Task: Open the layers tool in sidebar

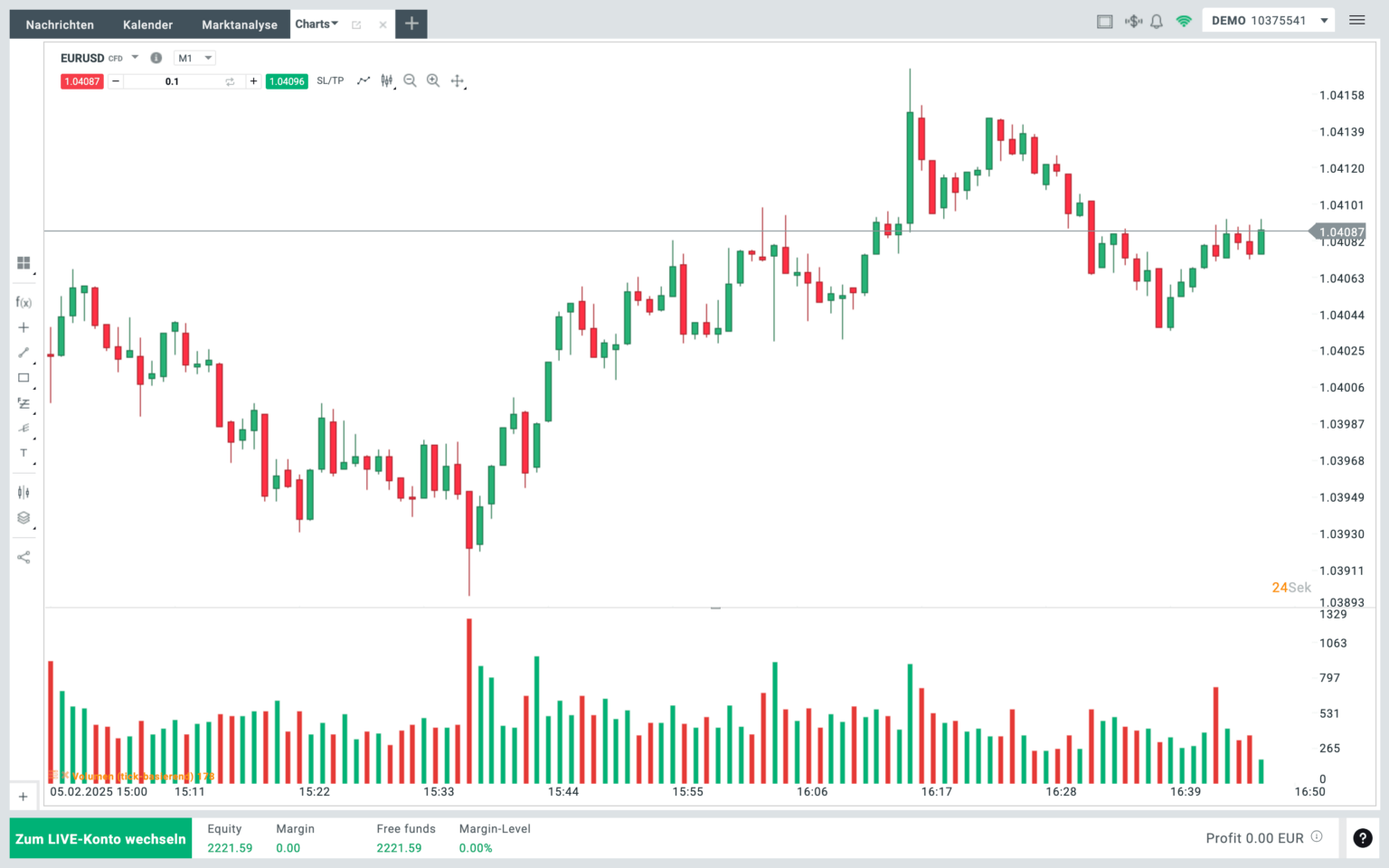Action: tap(24, 517)
